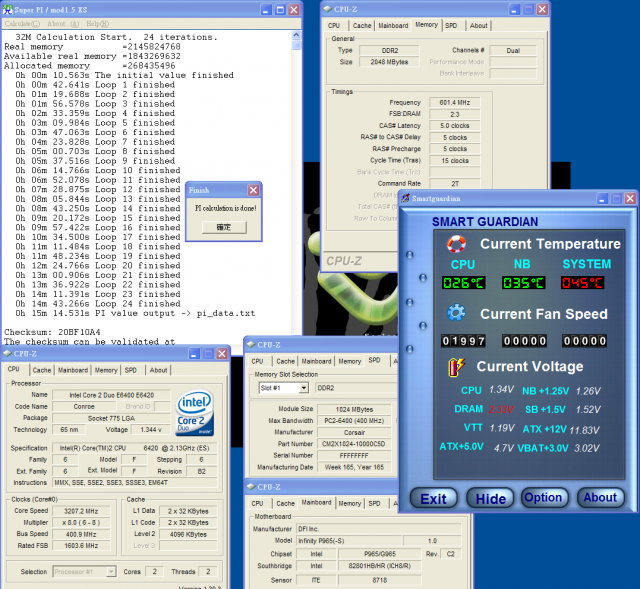
Task: Click the Part Number CM2X1024-10000C5D field
Action: coord(353,444)
